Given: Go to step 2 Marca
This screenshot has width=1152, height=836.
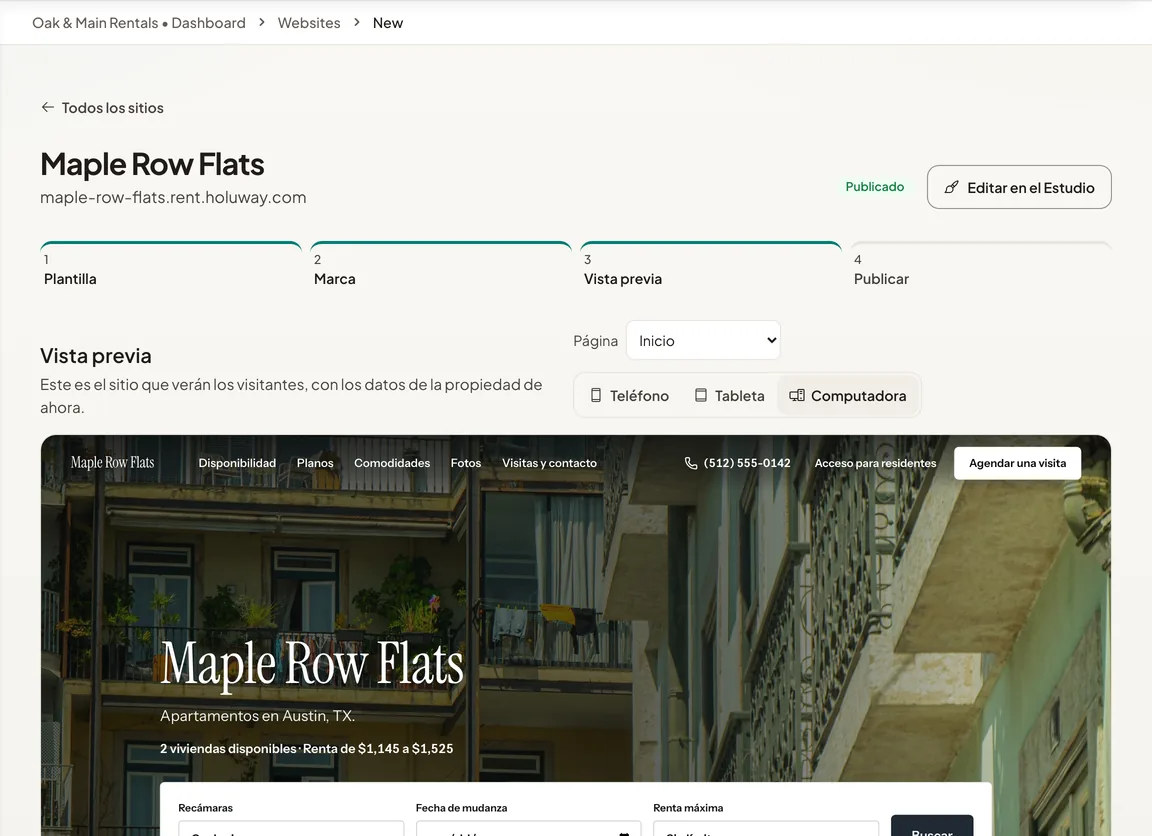Looking at the screenshot, I should (x=441, y=266).
